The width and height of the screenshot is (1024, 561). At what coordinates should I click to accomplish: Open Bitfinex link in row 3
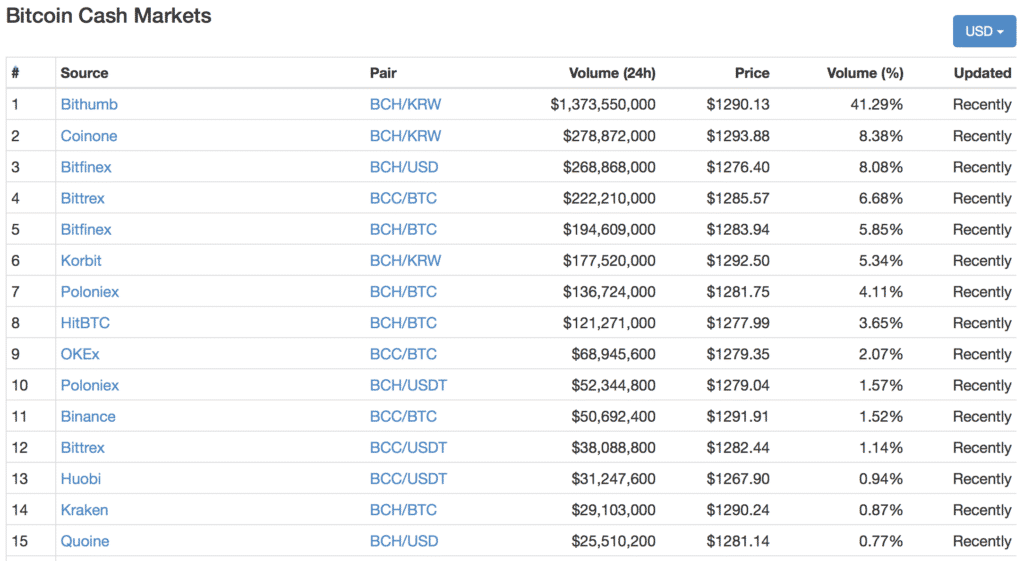pyautogui.click(x=86, y=167)
